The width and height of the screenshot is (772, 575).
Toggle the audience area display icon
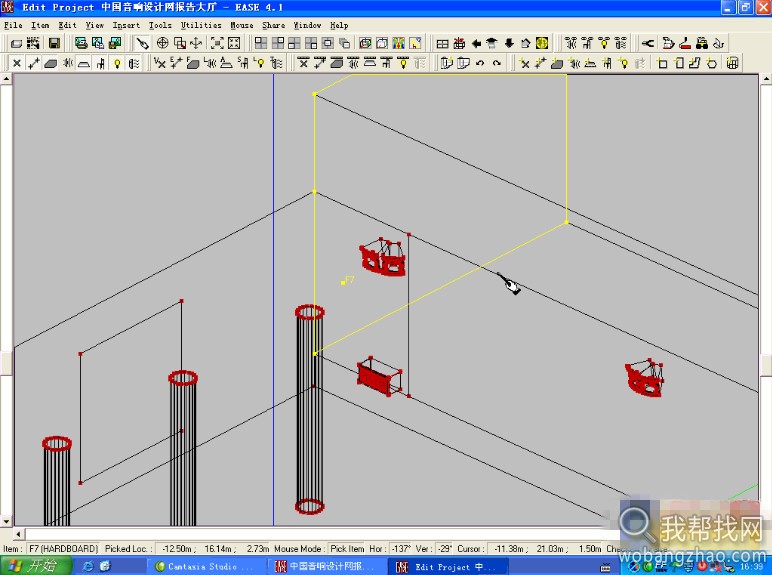click(x=84, y=63)
